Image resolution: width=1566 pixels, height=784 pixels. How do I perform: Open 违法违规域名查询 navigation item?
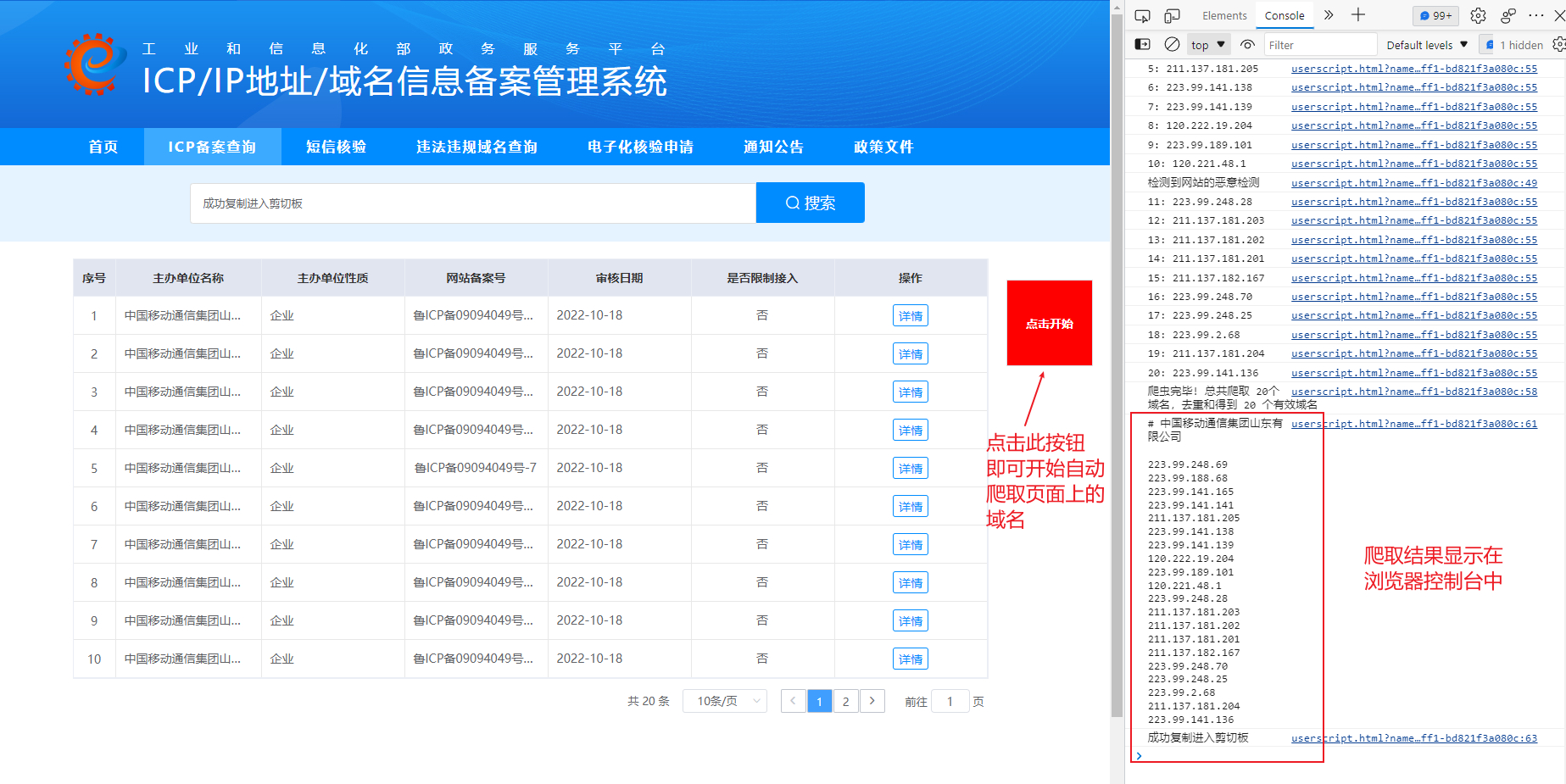tap(476, 147)
